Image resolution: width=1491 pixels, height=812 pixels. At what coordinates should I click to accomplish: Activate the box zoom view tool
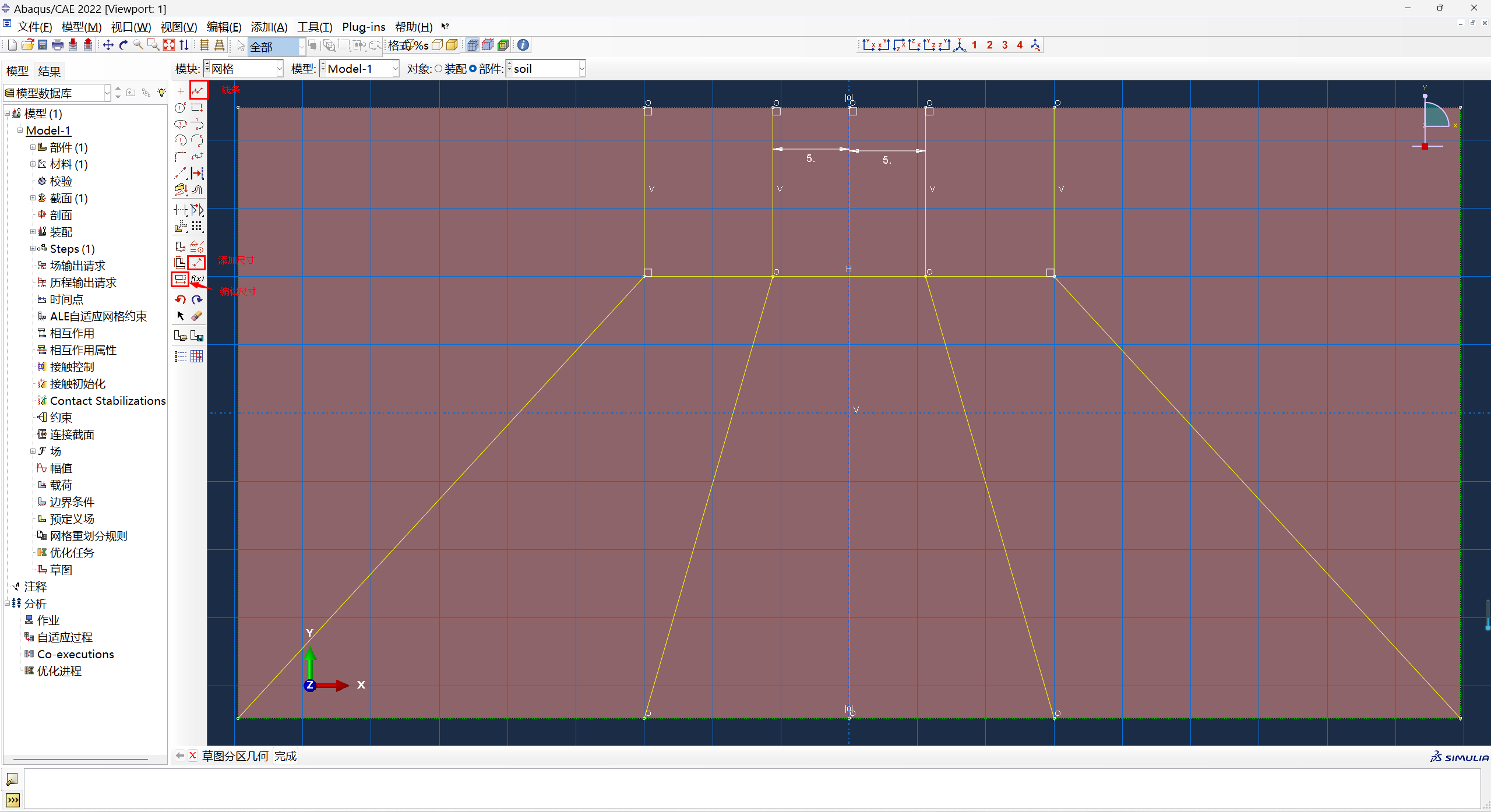coord(153,45)
